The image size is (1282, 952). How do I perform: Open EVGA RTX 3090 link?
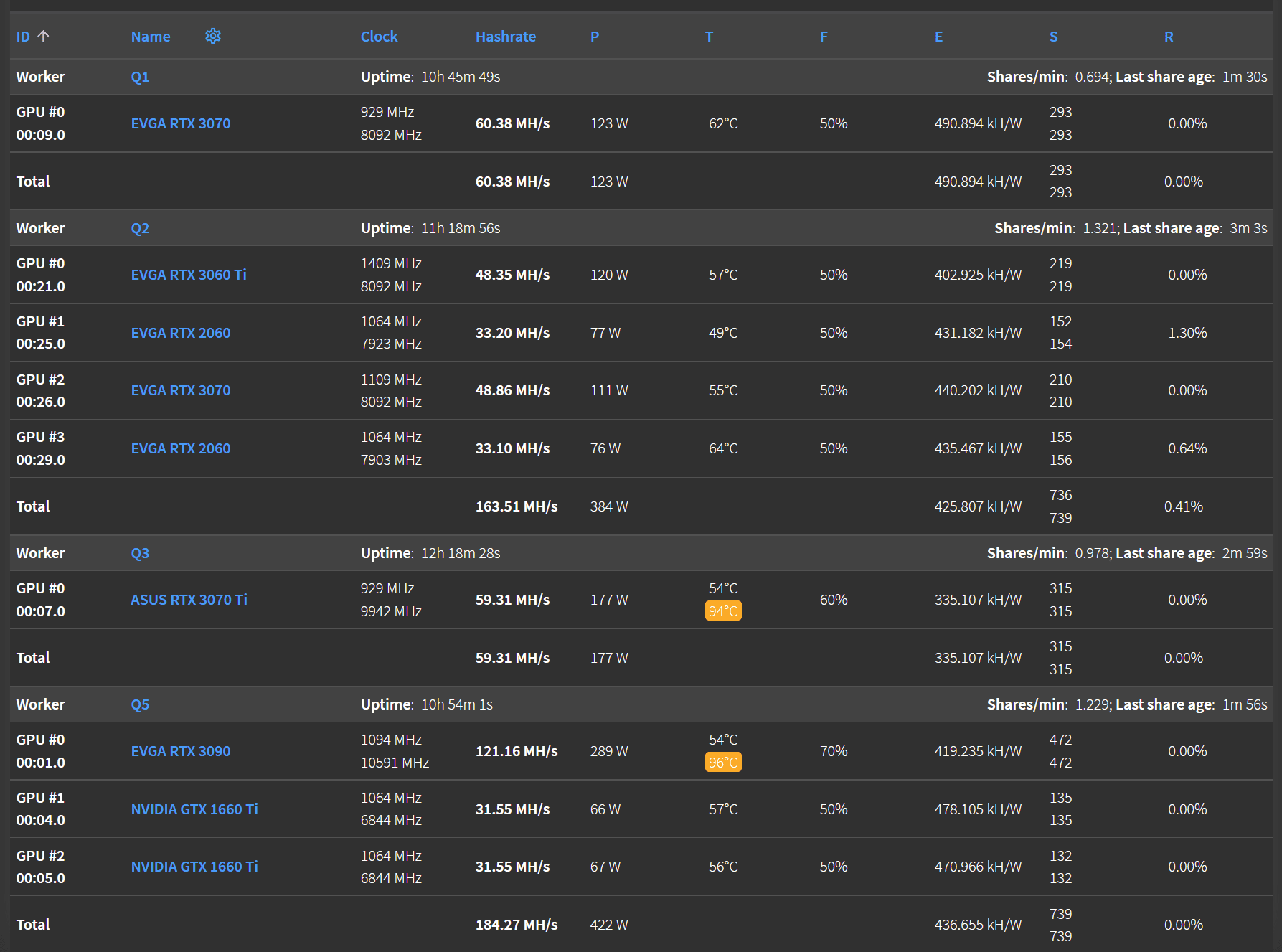click(181, 751)
